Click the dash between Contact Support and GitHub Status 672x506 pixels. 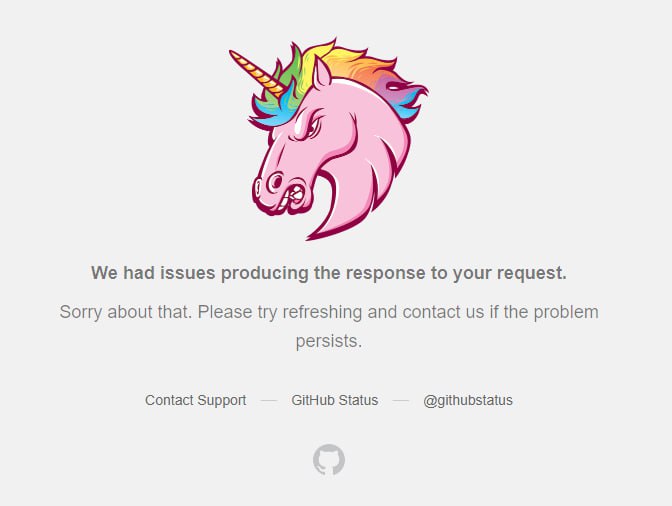point(269,401)
